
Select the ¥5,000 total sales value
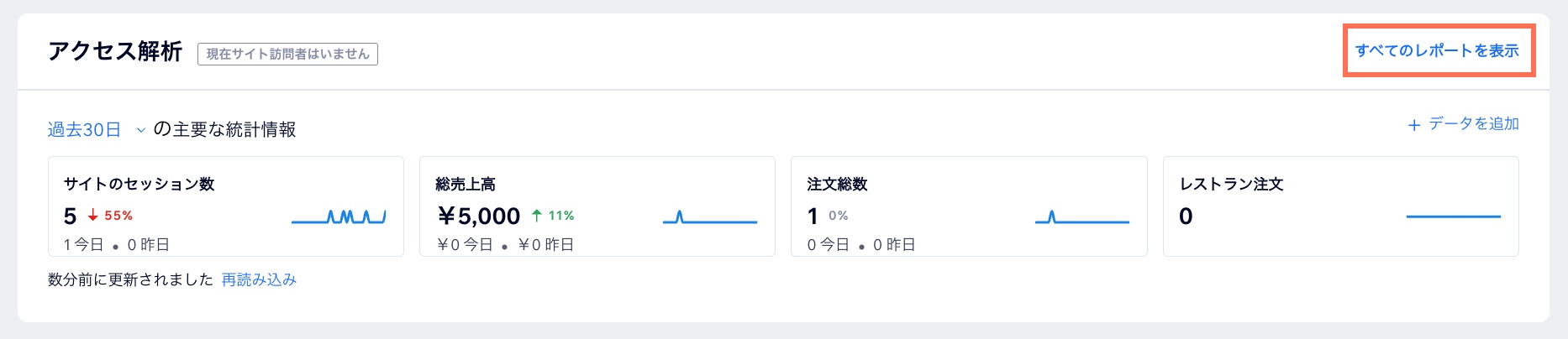point(479,216)
